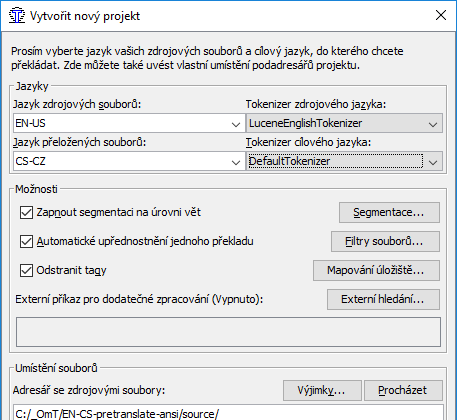Open Mapování úložiště... dialog
This screenshot has height=420, width=457.
[376, 270]
